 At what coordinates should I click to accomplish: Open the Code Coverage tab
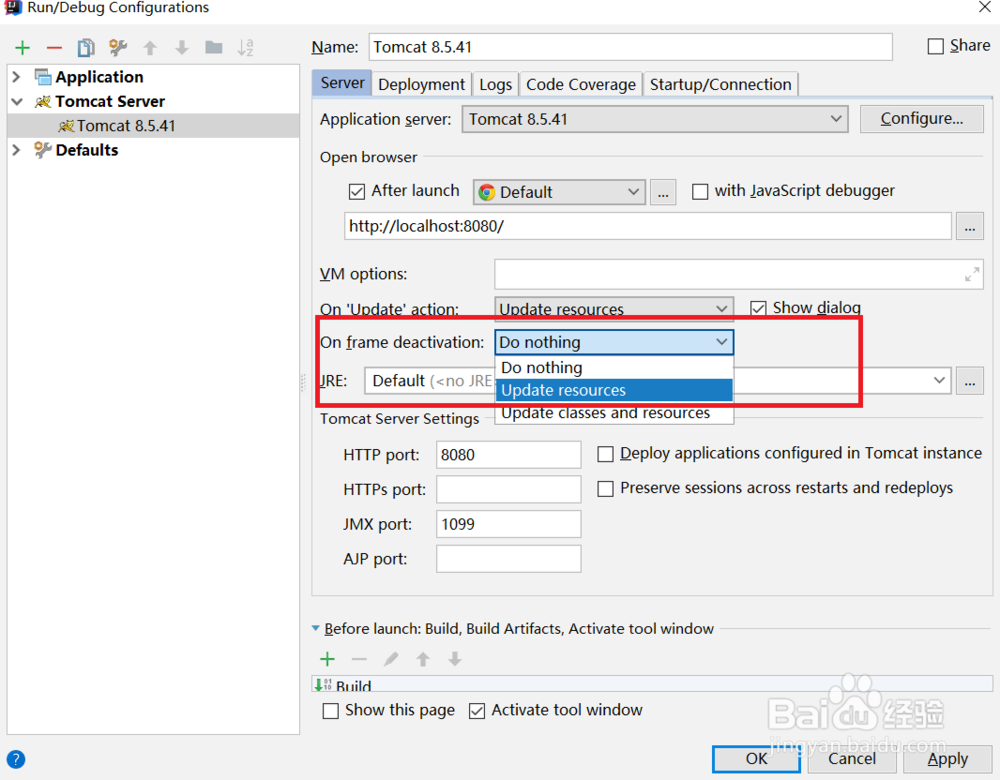point(581,84)
